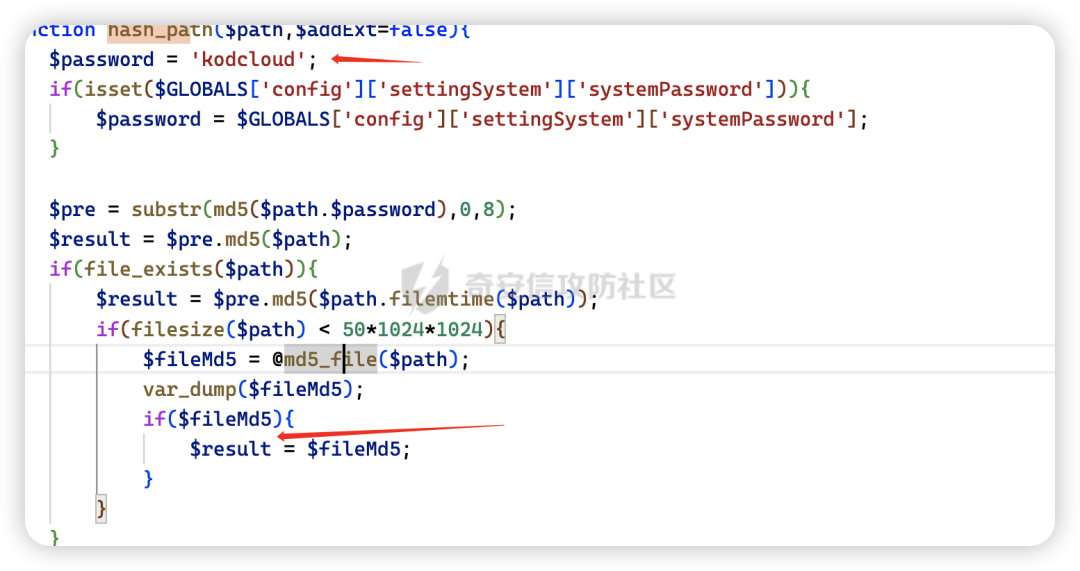The width and height of the screenshot is (1080, 571).
Task: Click the hash_path function name in the declaration
Action: point(160,31)
